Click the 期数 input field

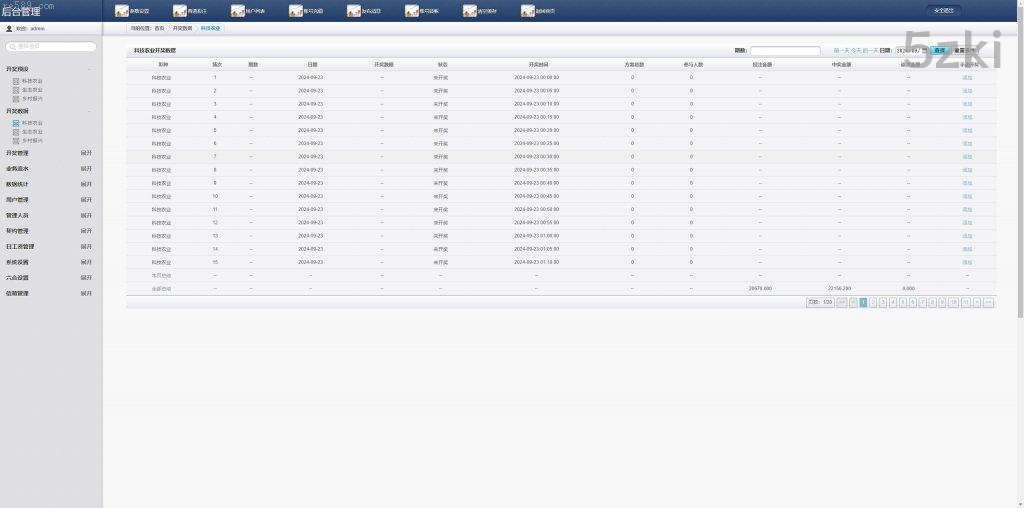point(785,50)
